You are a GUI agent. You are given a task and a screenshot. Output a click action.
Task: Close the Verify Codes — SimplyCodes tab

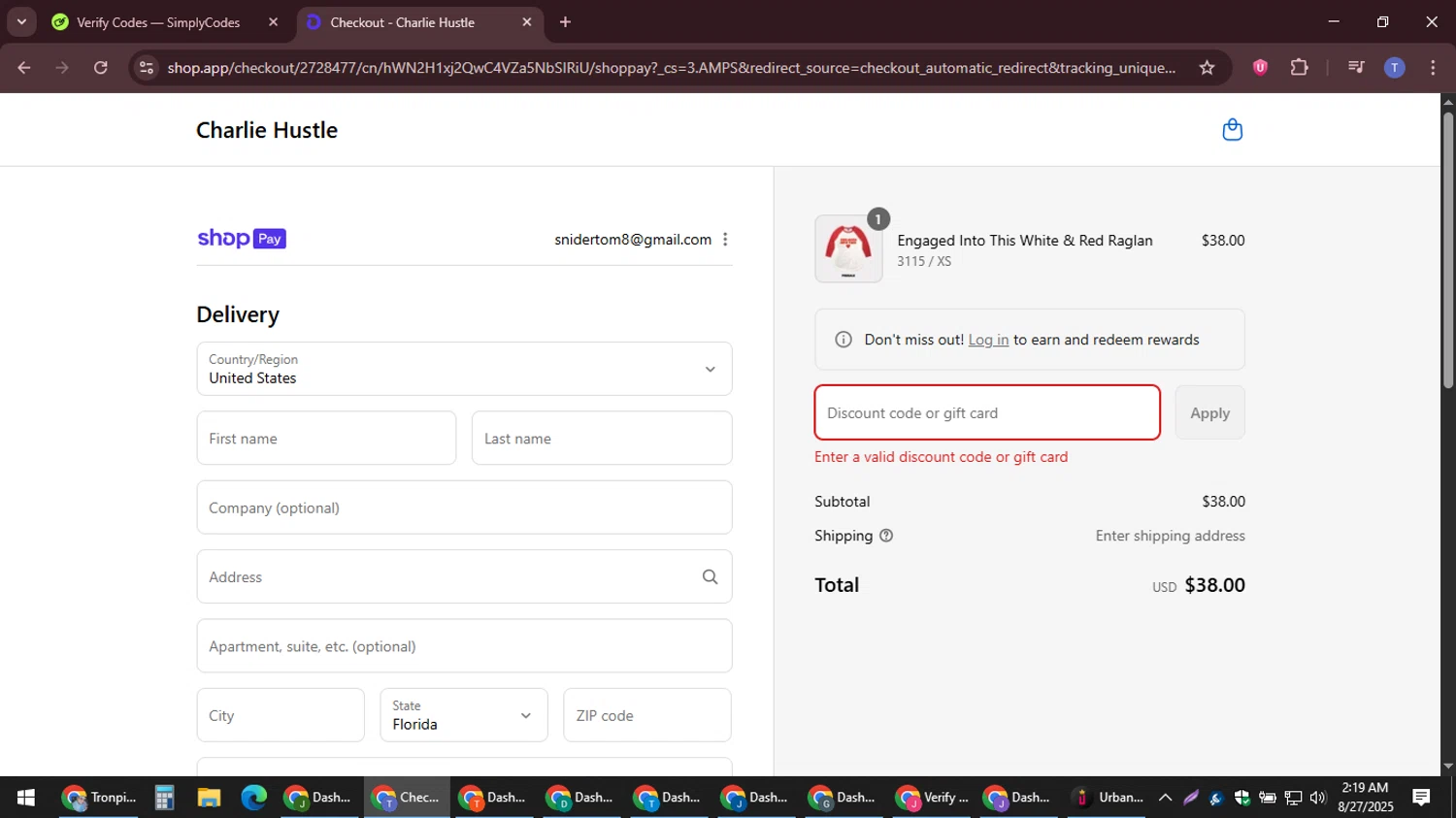pos(273,22)
